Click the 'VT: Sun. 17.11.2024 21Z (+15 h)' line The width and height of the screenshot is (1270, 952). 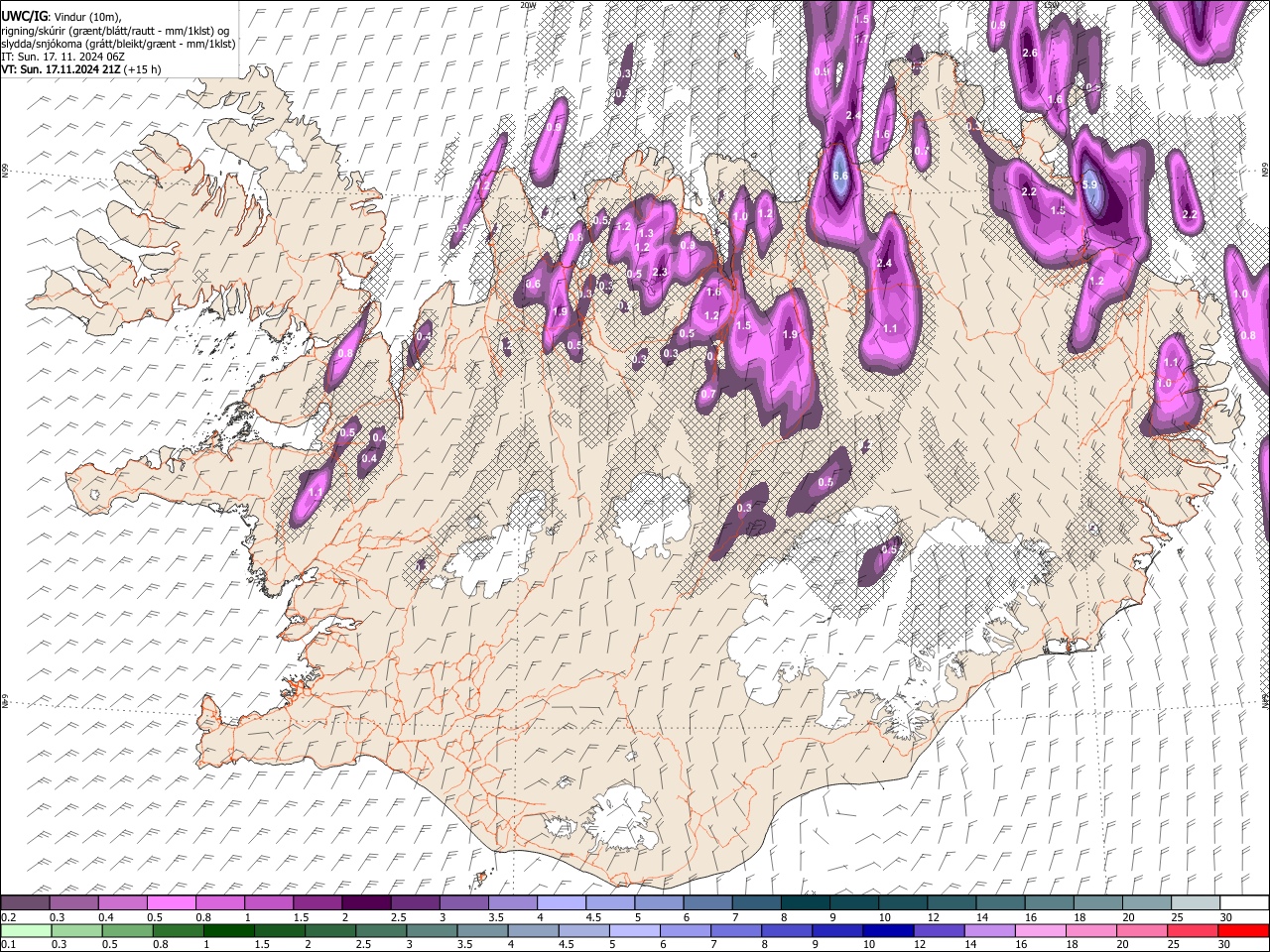(81, 69)
